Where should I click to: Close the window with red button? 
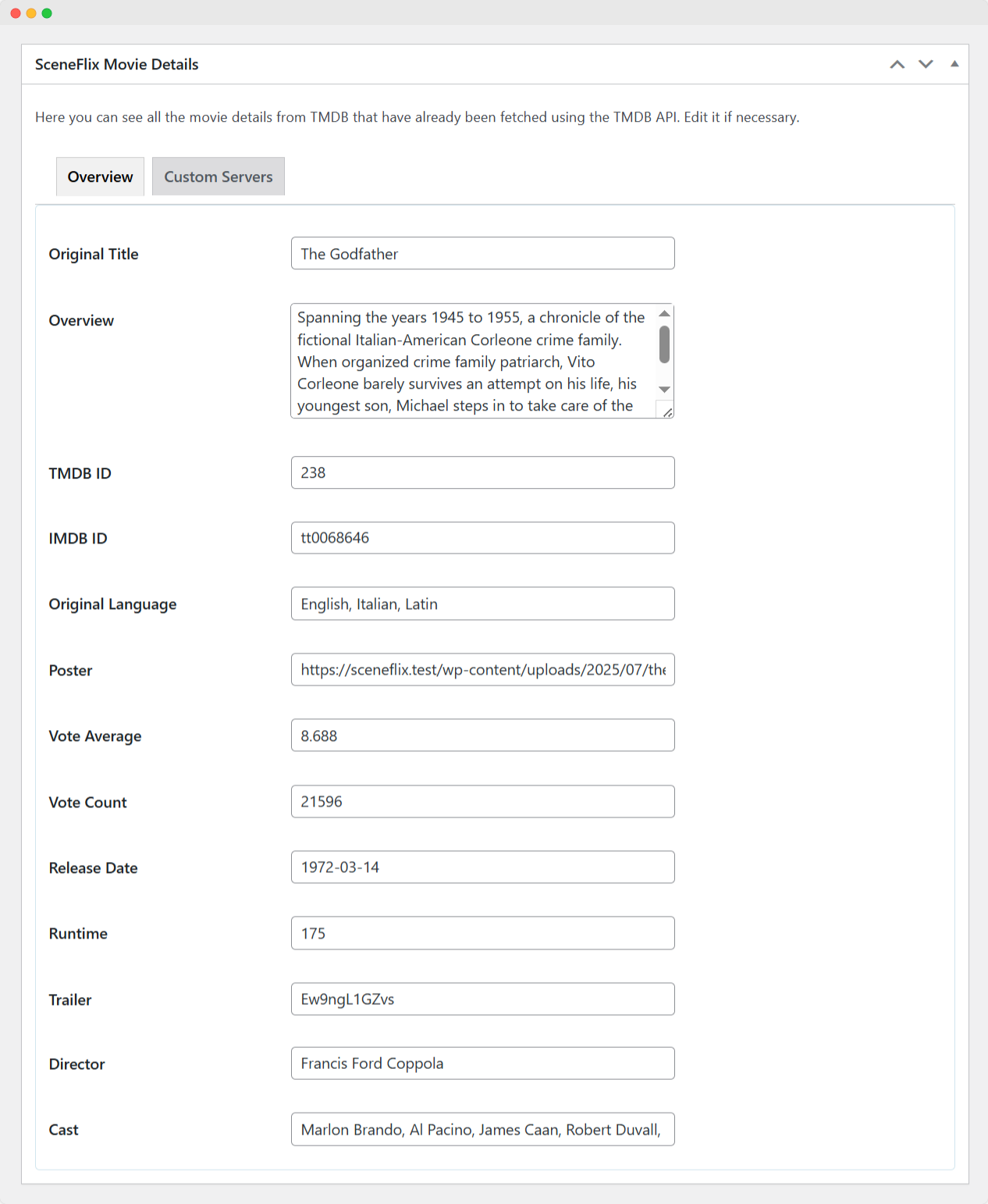pyautogui.click(x=16, y=13)
